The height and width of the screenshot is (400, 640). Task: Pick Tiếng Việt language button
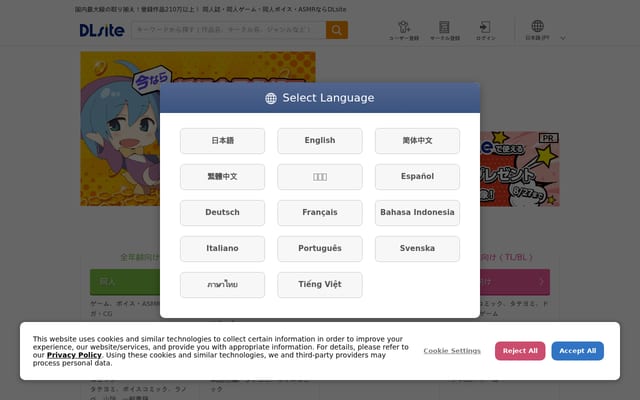(x=320, y=284)
